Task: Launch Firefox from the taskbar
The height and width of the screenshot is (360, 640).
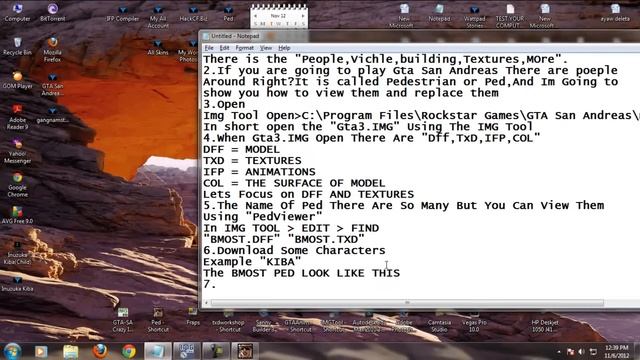Action: [x=100, y=351]
